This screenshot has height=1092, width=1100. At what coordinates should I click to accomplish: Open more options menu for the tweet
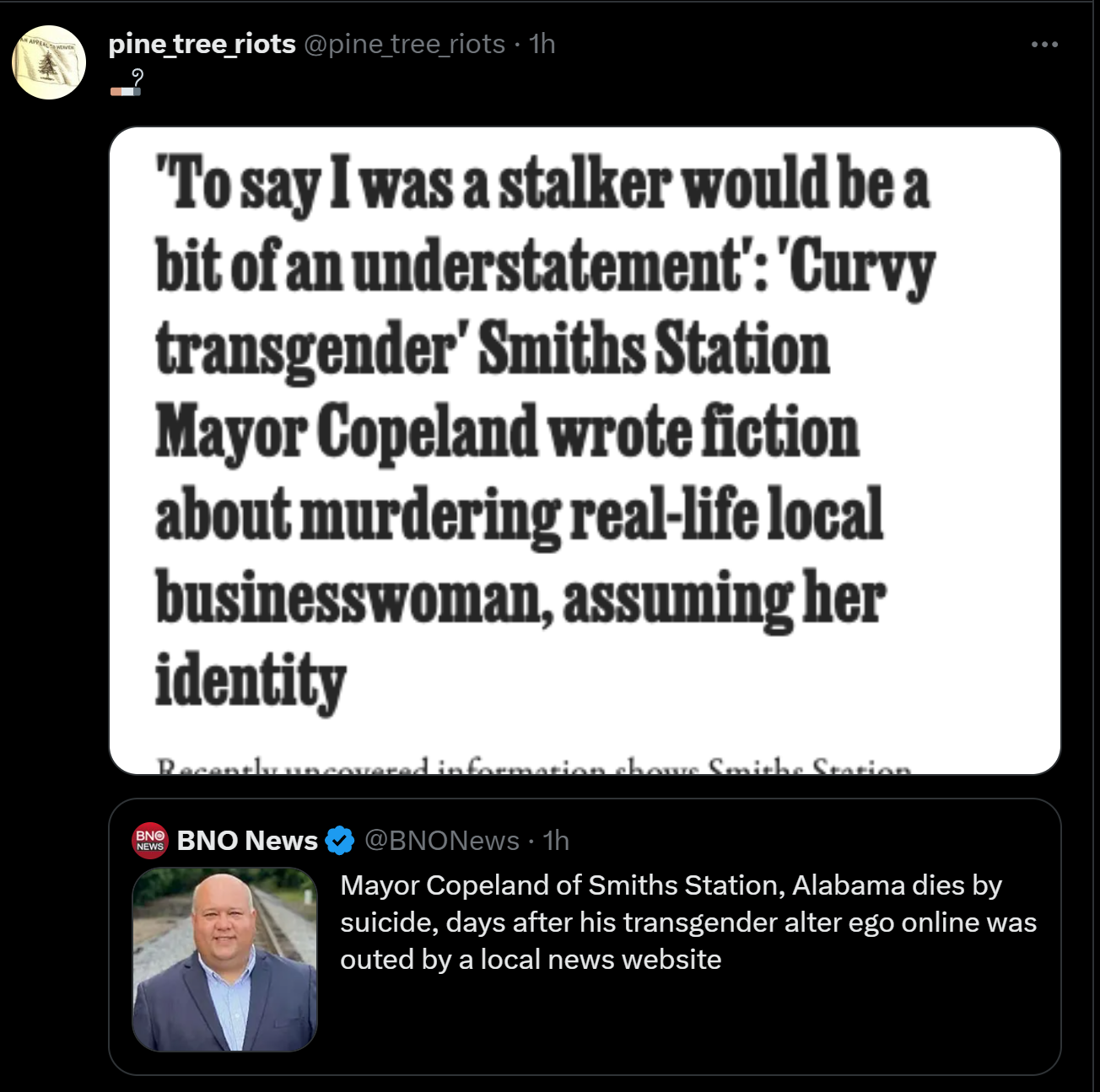coord(1044,45)
